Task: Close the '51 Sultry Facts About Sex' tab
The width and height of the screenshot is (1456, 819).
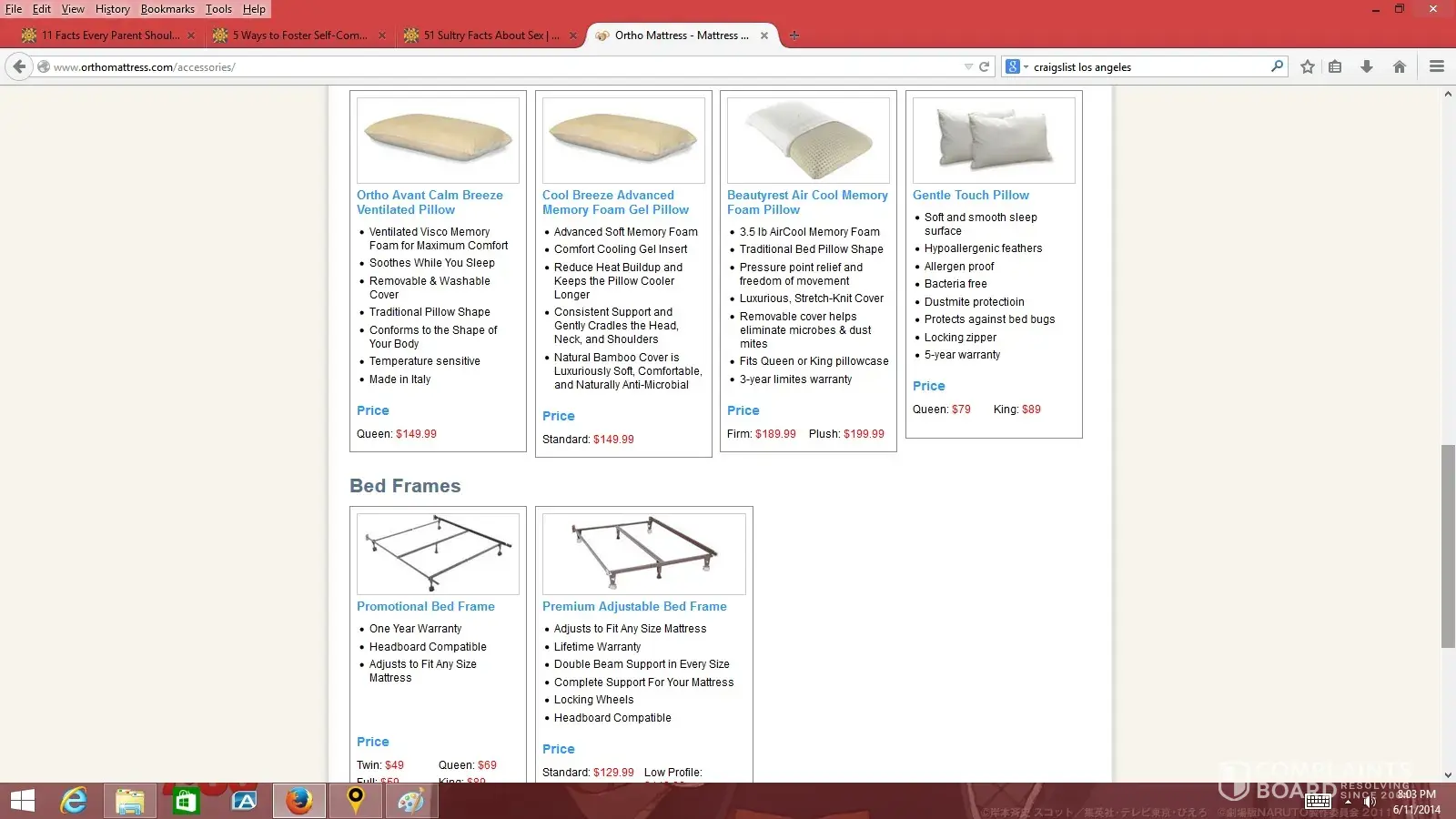Action: click(572, 35)
